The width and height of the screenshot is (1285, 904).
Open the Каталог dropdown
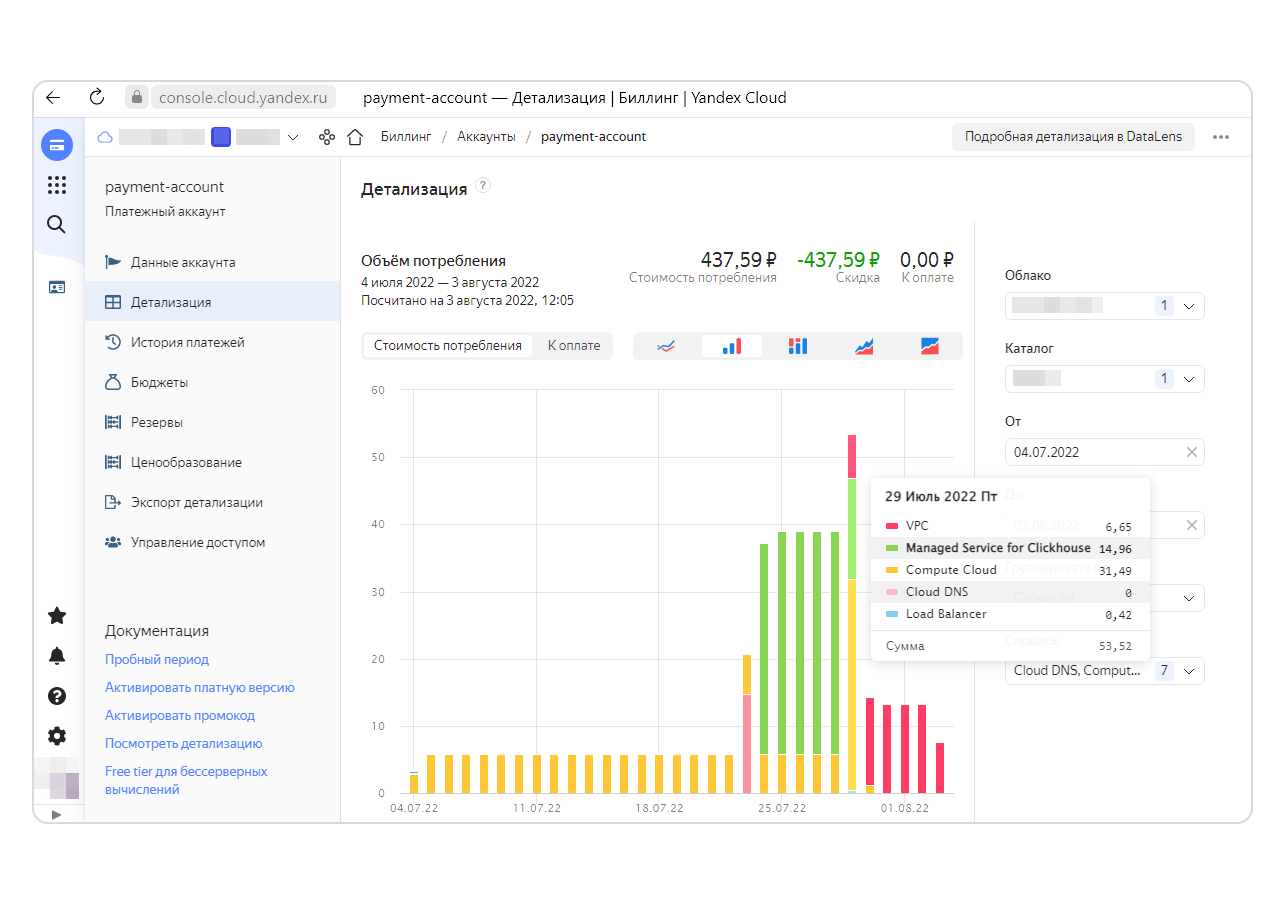(x=1104, y=379)
